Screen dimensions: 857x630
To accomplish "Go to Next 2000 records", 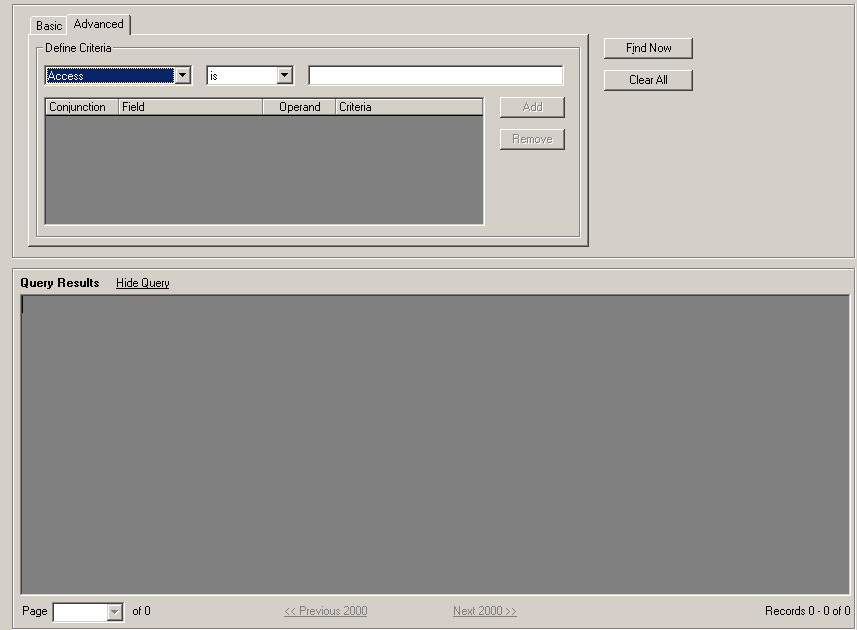I will point(485,611).
